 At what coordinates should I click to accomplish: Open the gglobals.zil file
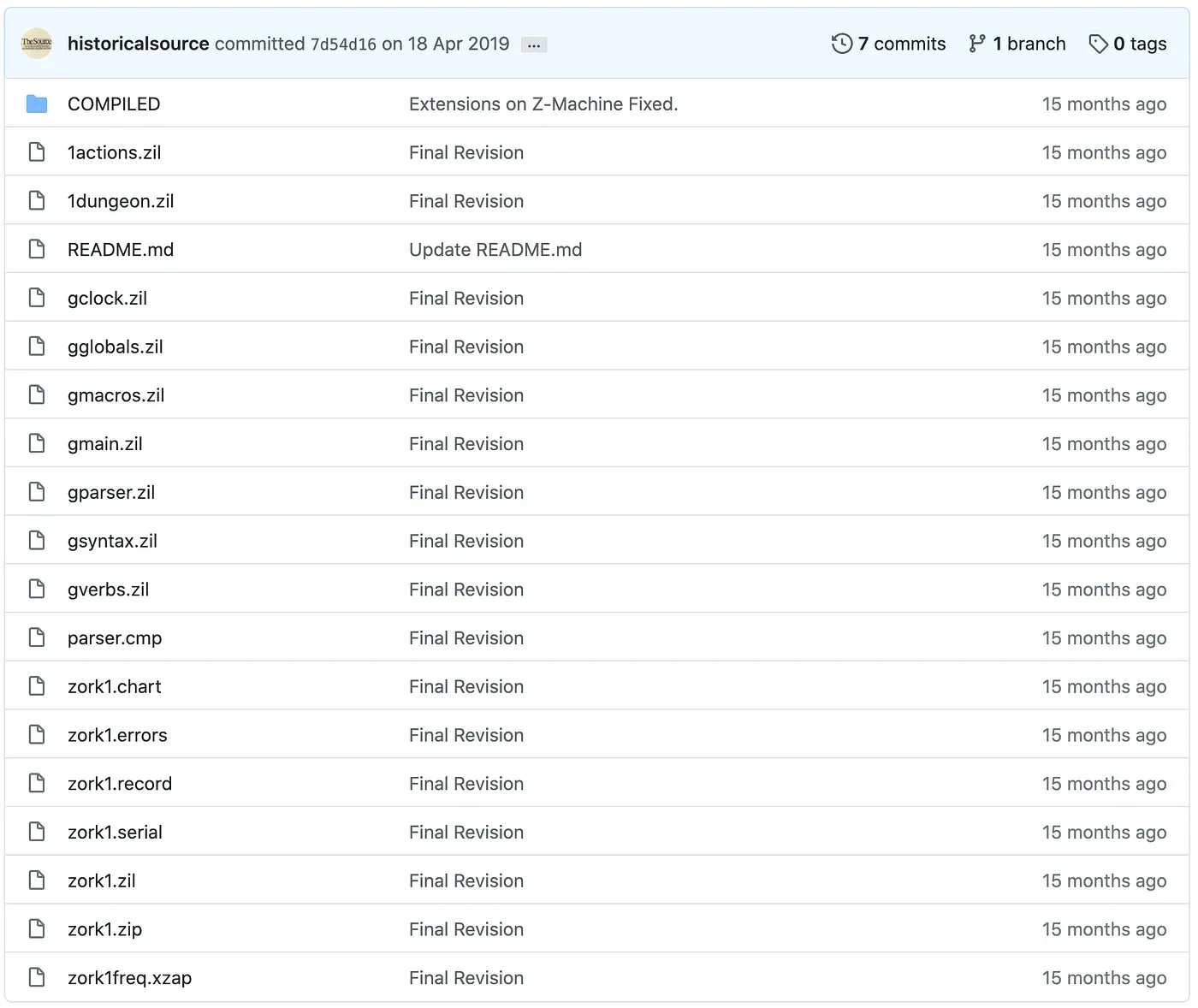pos(116,347)
